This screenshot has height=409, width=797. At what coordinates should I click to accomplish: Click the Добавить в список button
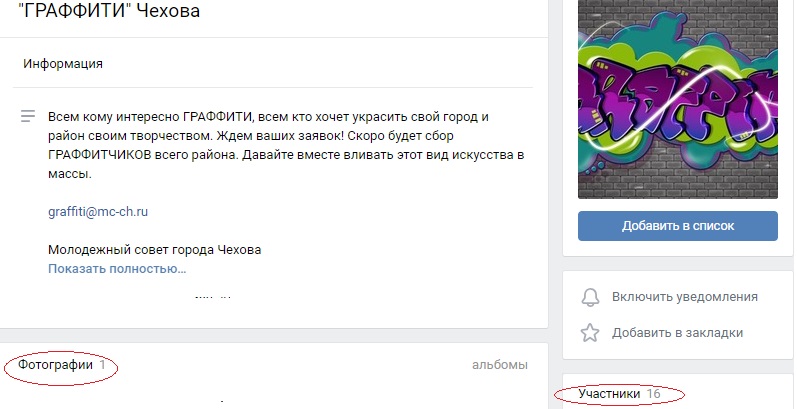678,226
